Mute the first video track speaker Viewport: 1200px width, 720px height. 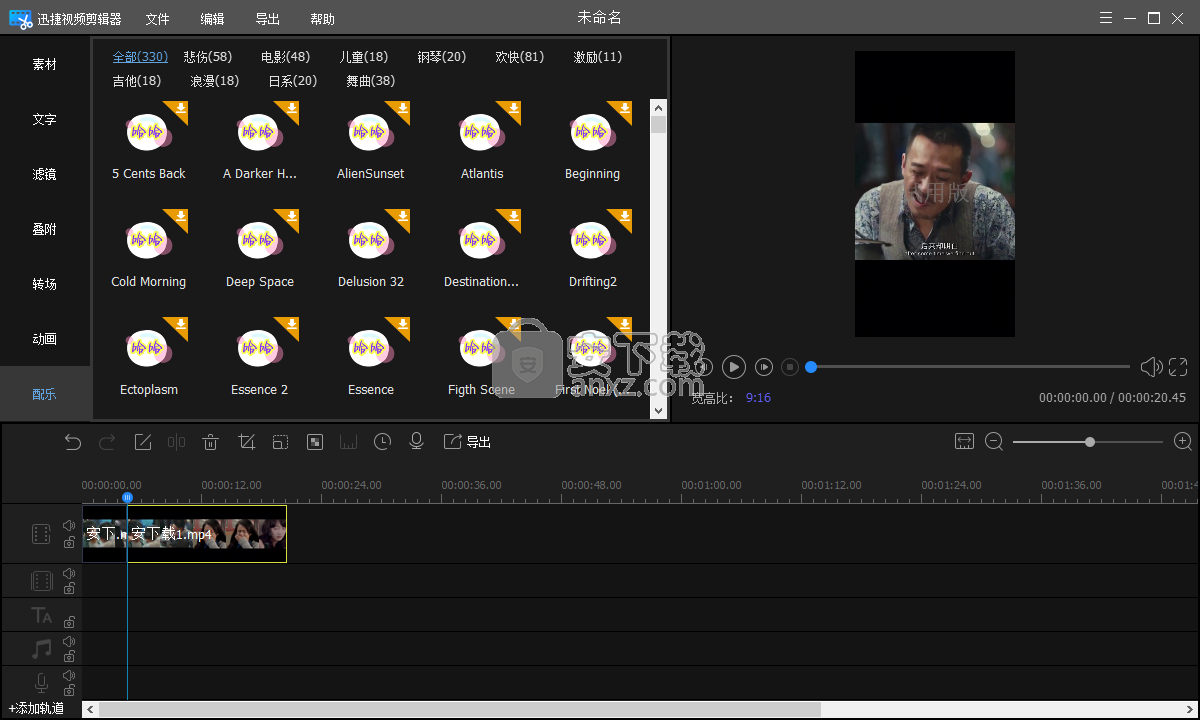(69, 525)
